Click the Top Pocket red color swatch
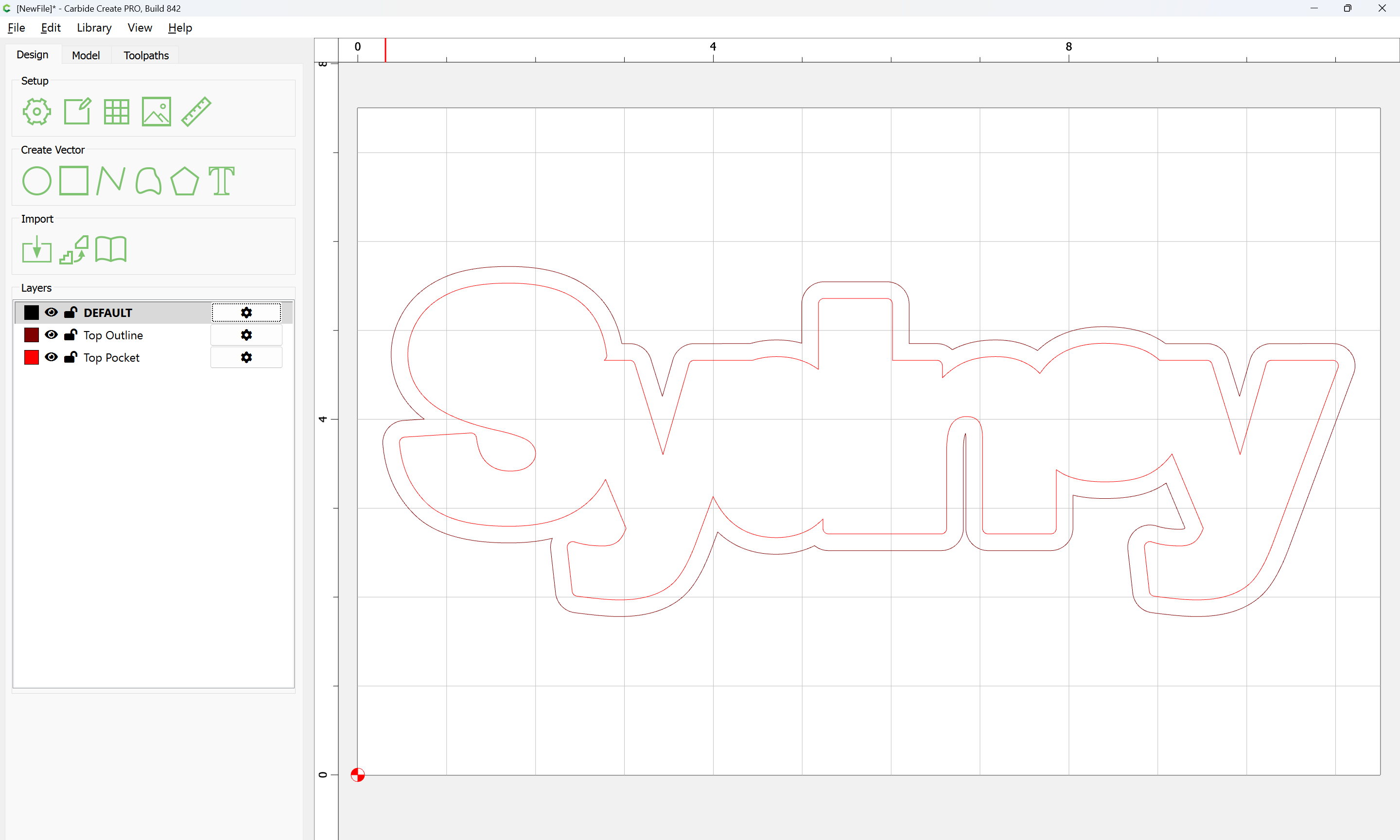This screenshot has height=840, width=1400. [32, 357]
